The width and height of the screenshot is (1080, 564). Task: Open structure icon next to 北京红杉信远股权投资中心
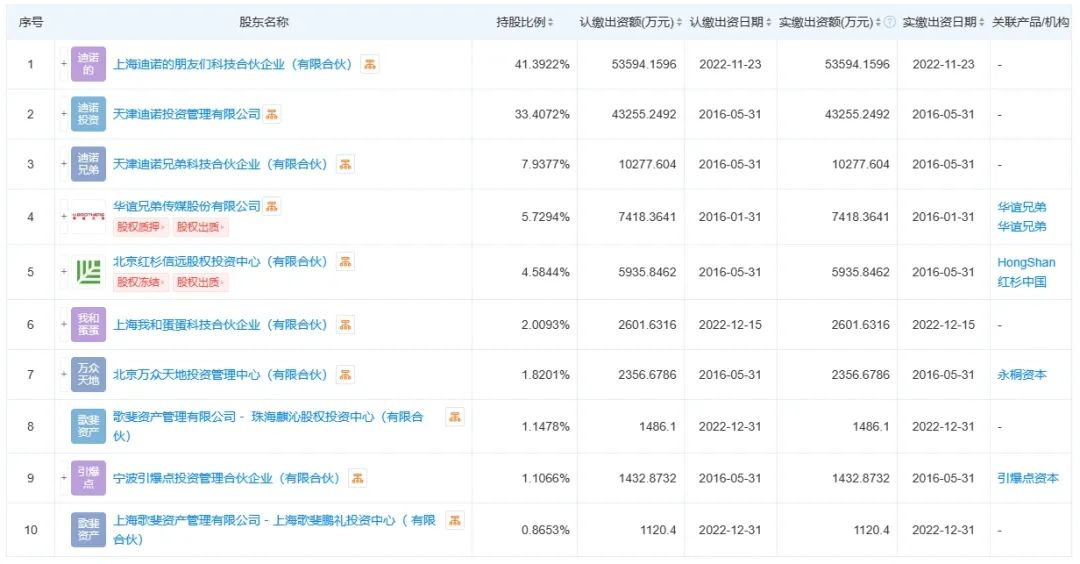pos(345,262)
